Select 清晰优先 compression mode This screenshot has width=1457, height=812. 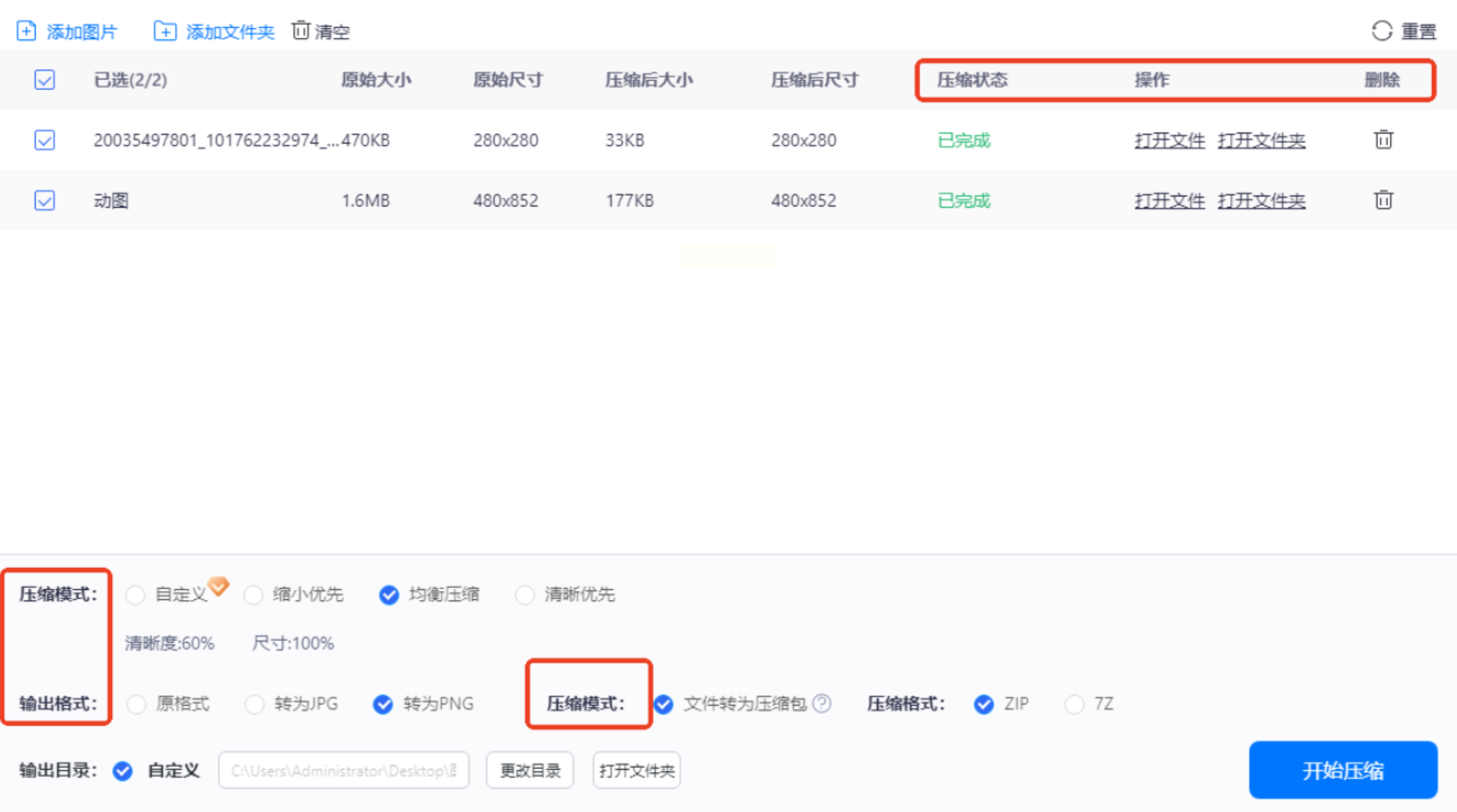[524, 594]
